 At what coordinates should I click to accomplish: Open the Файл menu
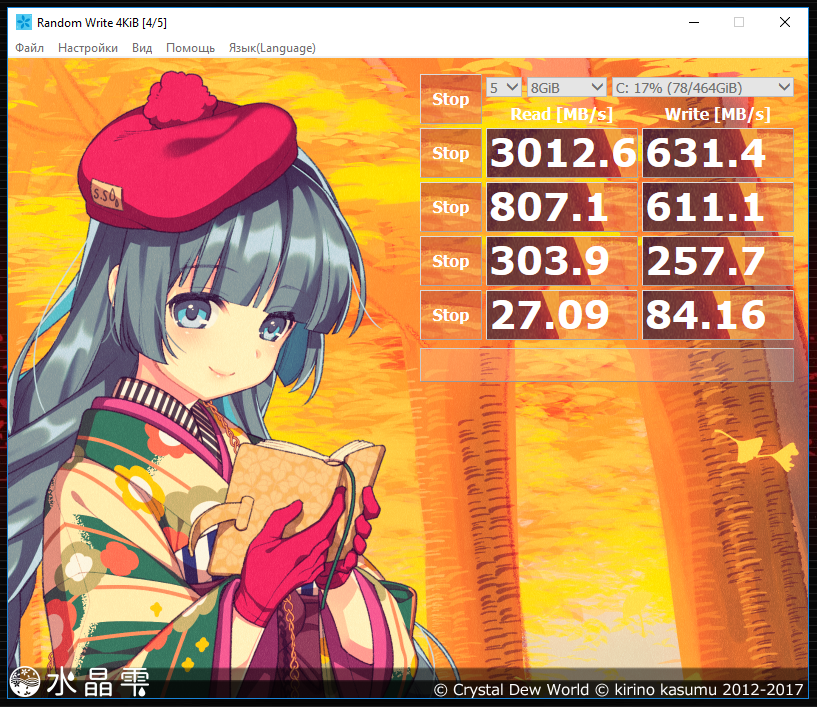(x=29, y=48)
